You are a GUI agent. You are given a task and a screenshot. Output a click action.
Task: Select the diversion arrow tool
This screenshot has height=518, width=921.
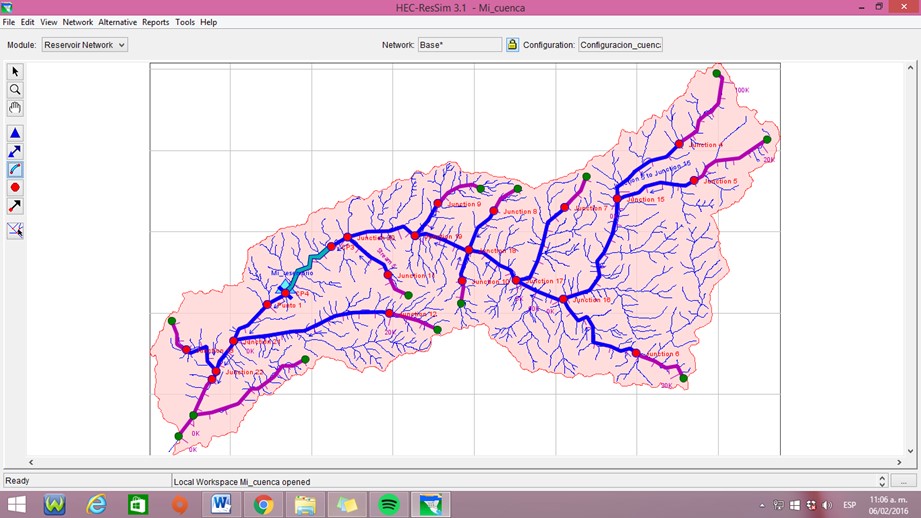tap(15, 206)
